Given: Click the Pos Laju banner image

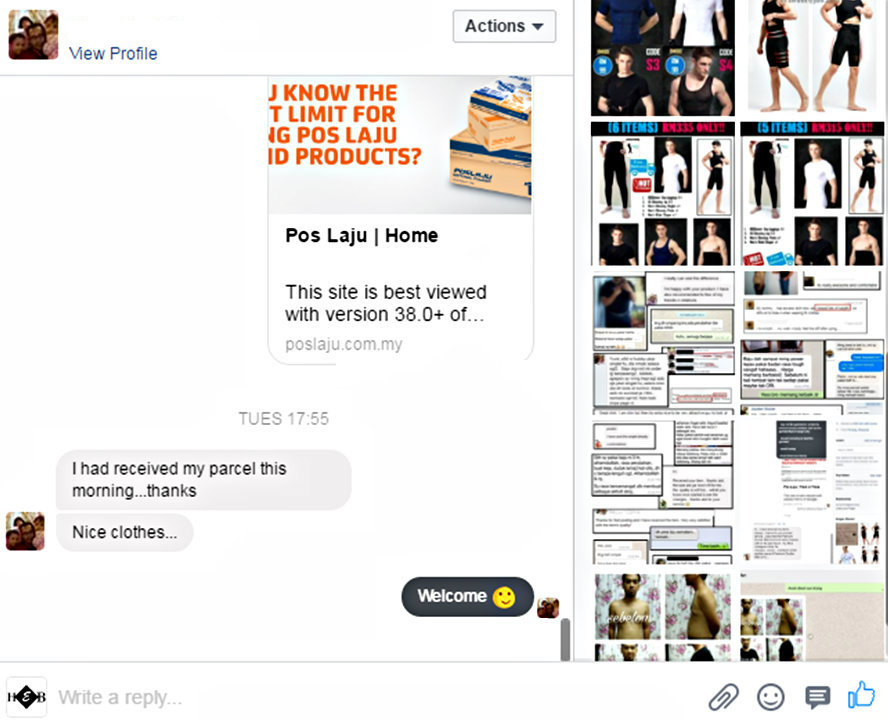Looking at the screenshot, I should click(400, 145).
